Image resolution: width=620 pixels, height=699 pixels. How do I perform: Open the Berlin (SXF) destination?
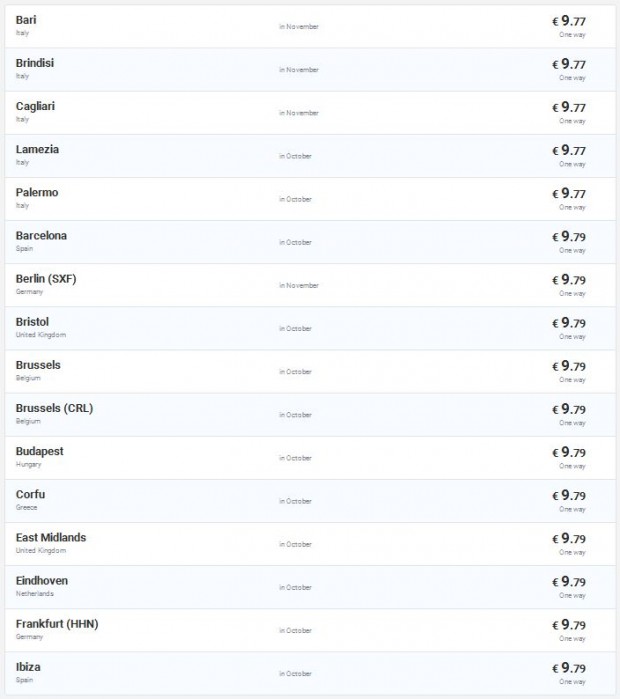click(x=46, y=278)
